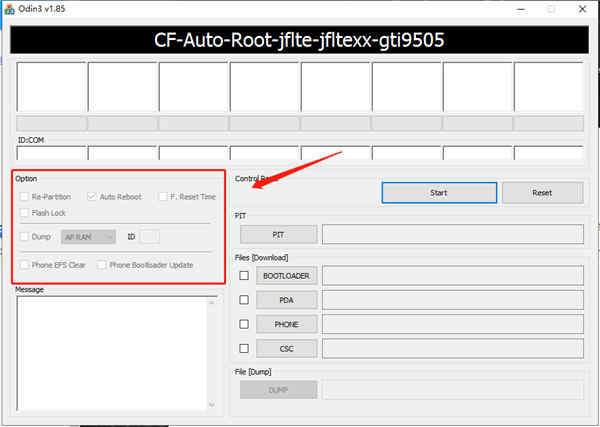
Task: Choose a file with the PHONE button
Action: tap(286, 324)
